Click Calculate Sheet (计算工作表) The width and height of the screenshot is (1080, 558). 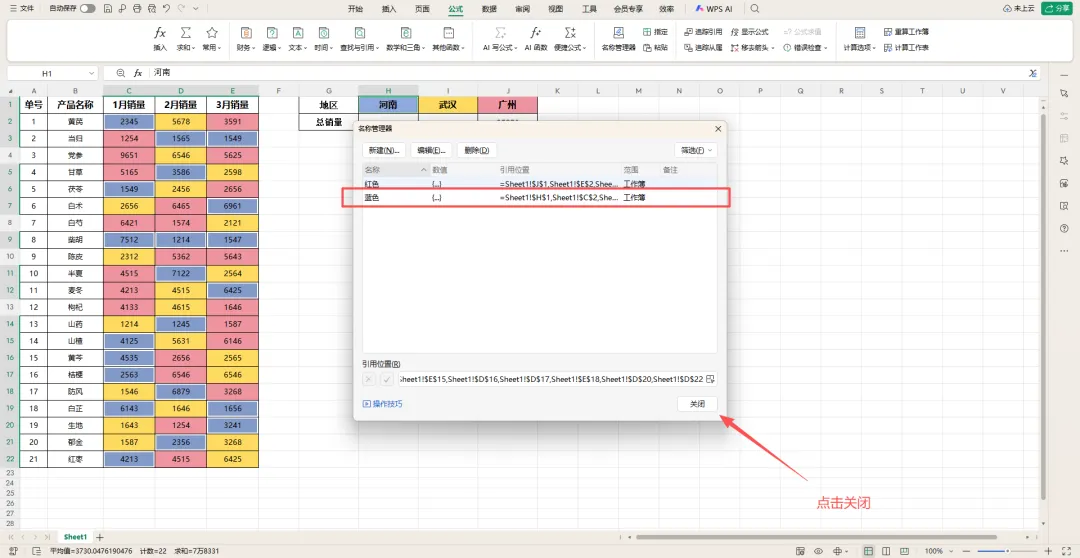click(906, 48)
